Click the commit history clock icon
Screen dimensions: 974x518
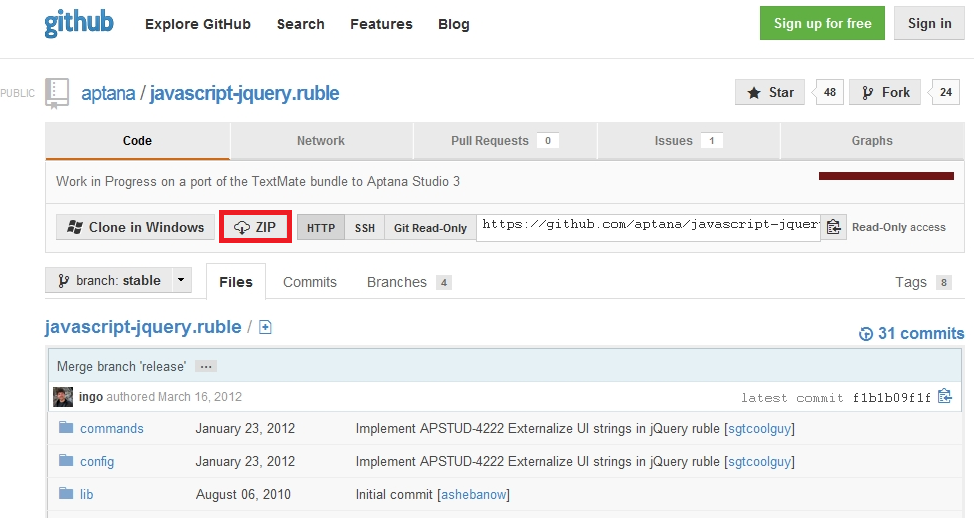(x=865, y=334)
